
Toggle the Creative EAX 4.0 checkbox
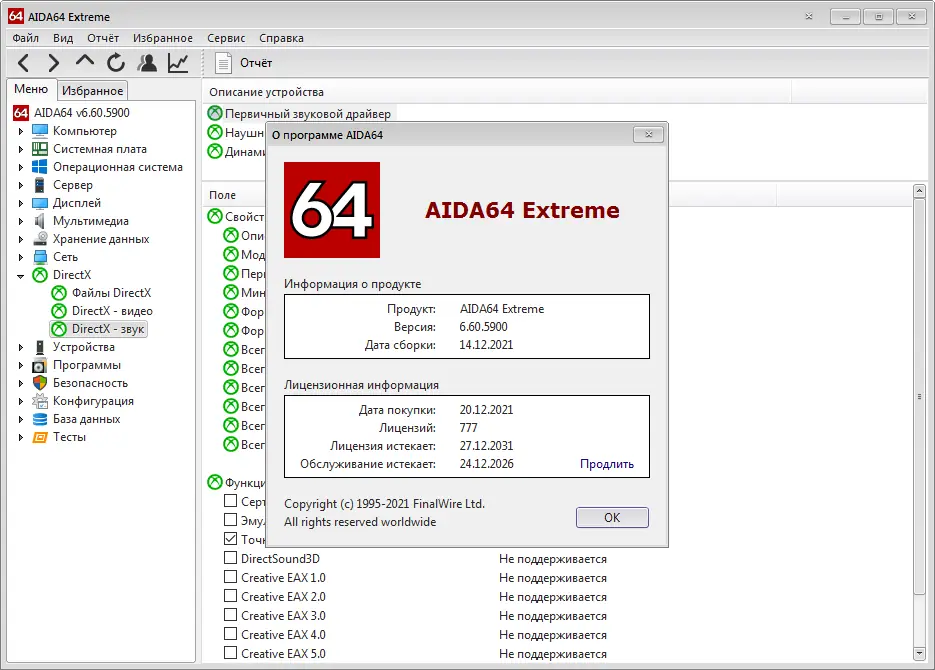(230, 634)
